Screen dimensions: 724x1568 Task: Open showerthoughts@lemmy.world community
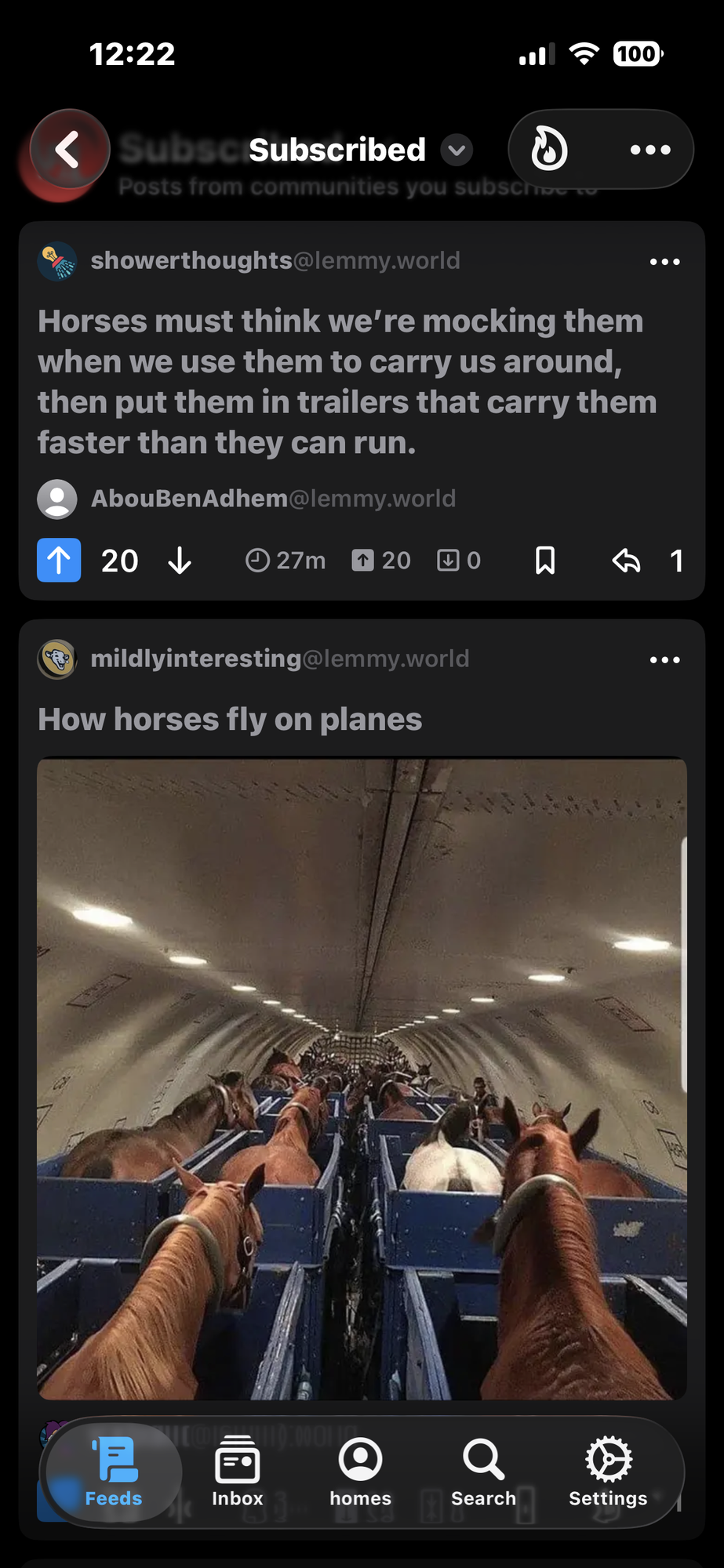click(275, 260)
